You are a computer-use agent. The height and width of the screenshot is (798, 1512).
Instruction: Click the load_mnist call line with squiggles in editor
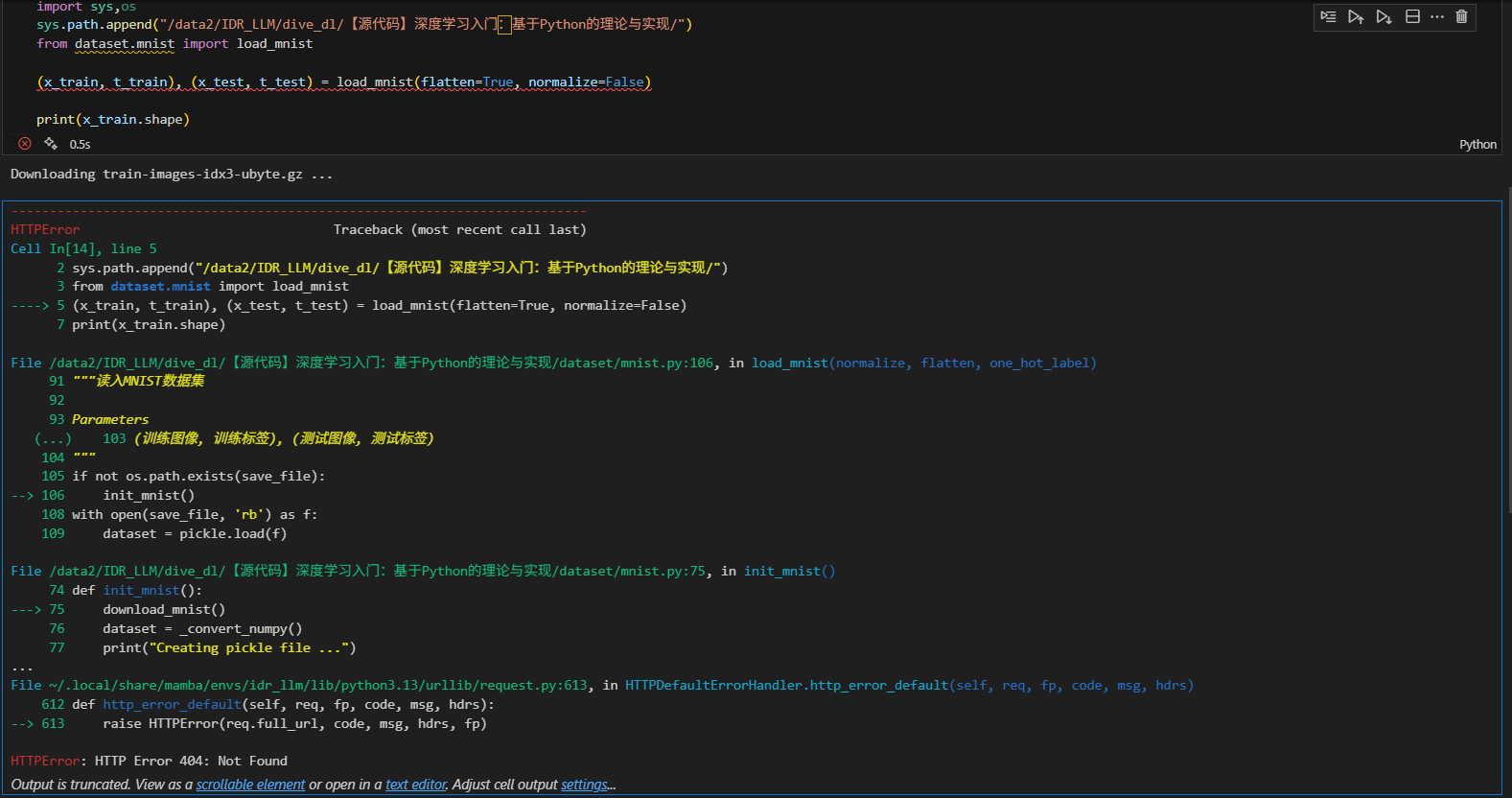[343, 82]
